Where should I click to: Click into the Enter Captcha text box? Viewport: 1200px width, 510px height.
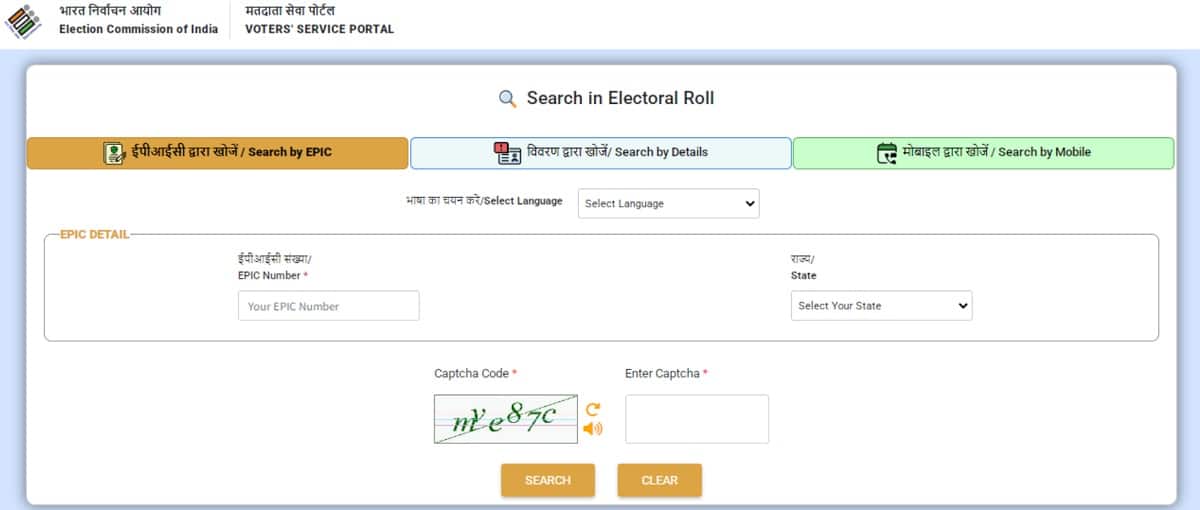[696, 419]
